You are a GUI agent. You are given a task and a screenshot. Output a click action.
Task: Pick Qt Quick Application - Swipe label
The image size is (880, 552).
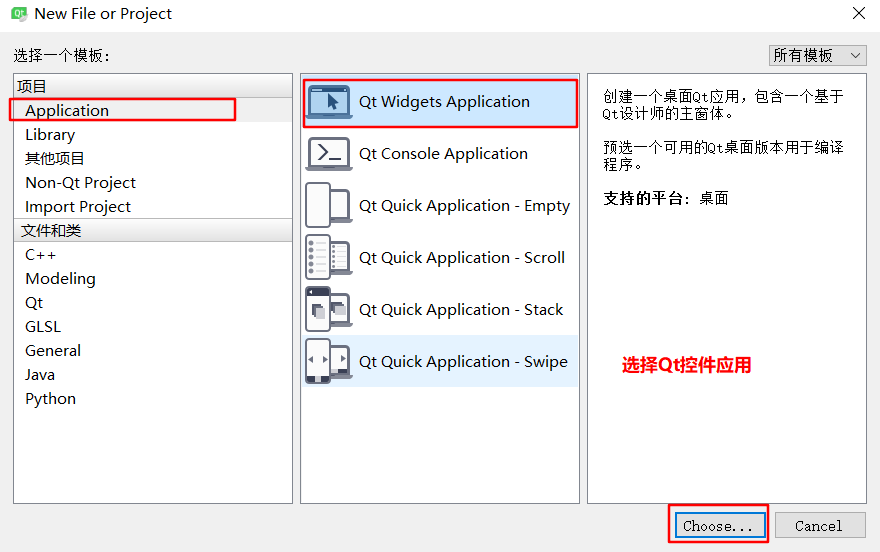(x=463, y=362)
